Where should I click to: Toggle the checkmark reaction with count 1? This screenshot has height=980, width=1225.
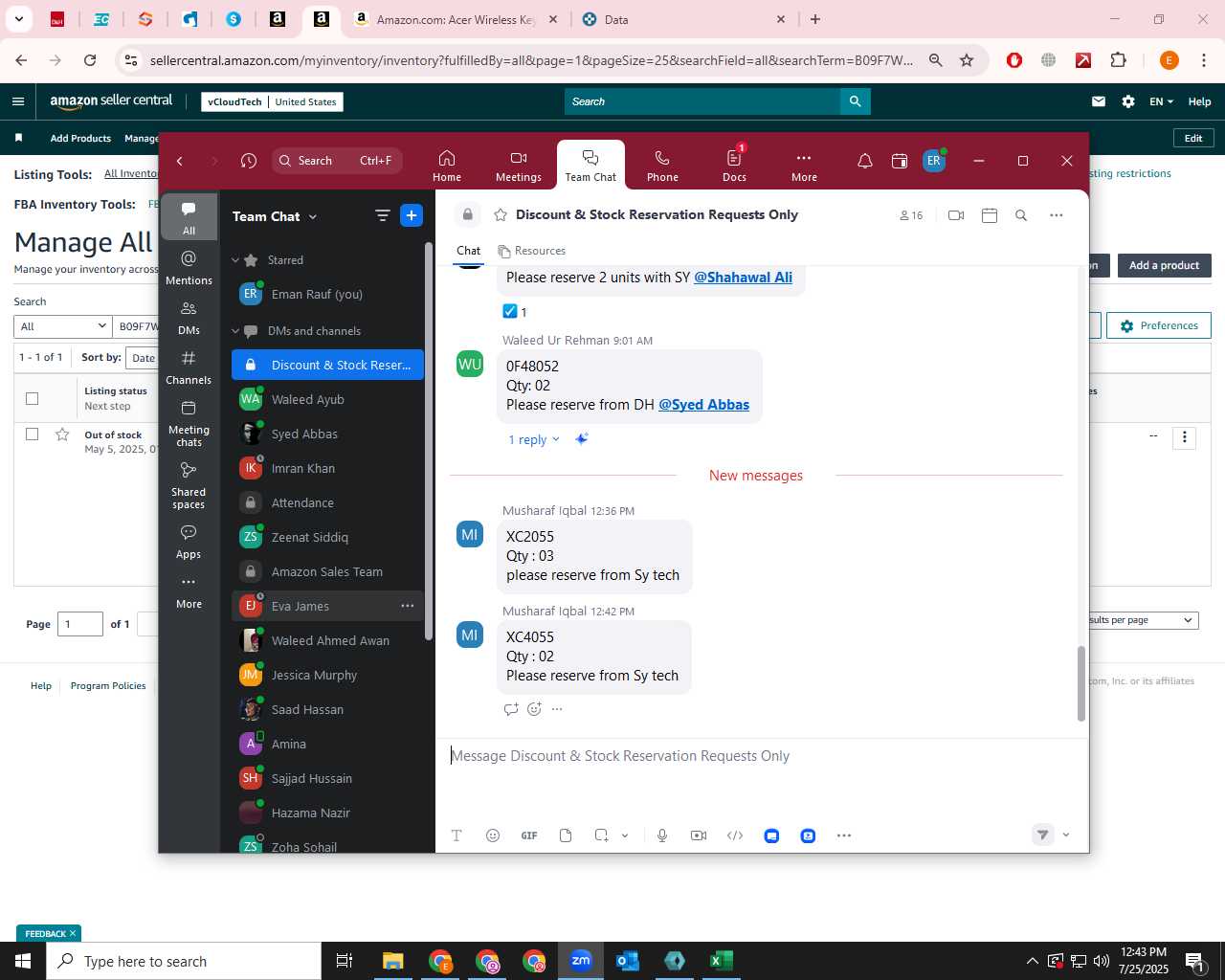515,311
